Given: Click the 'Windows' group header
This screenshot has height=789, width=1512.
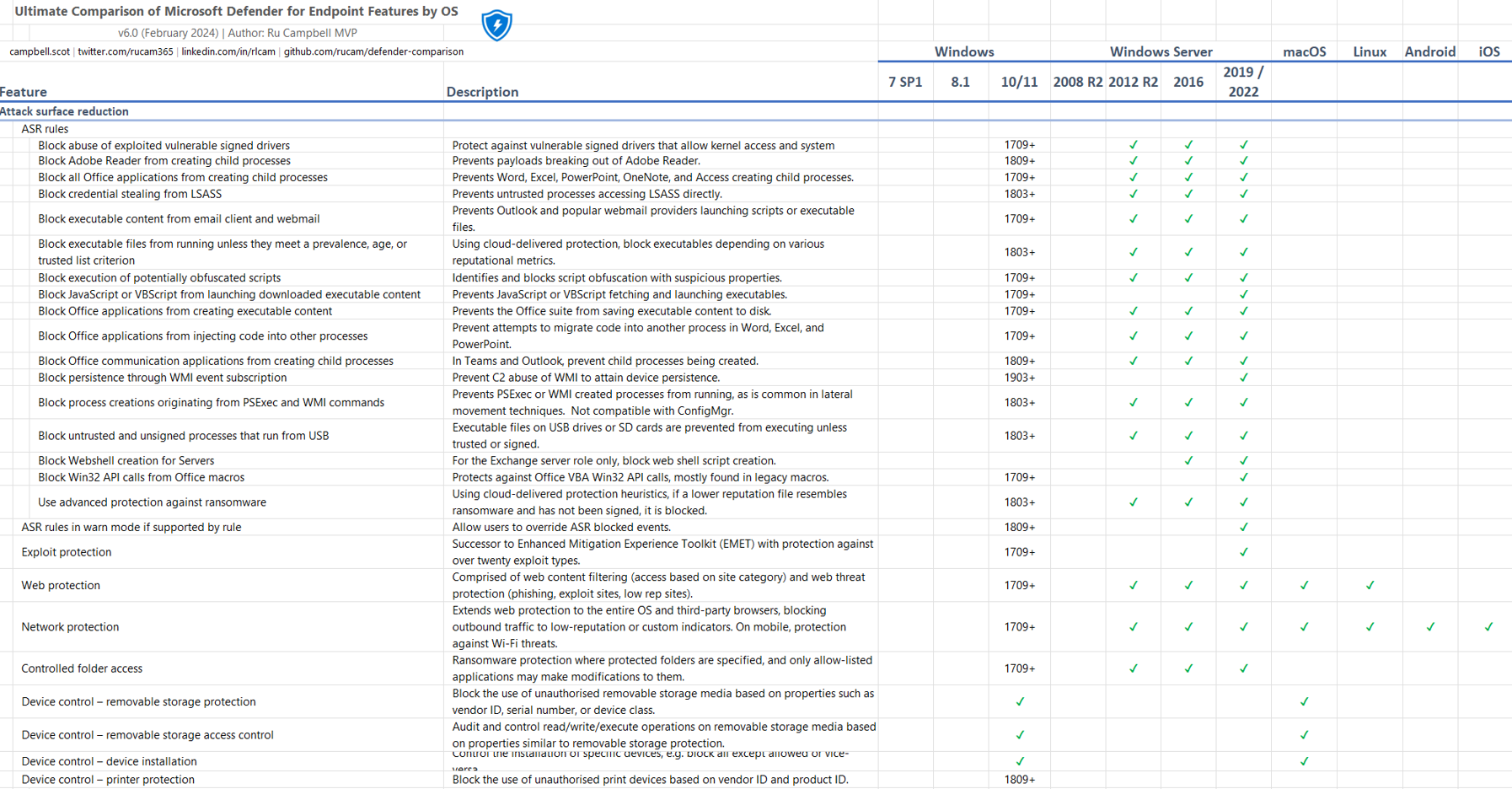Looking at the screenshot, I should (964, 51).
